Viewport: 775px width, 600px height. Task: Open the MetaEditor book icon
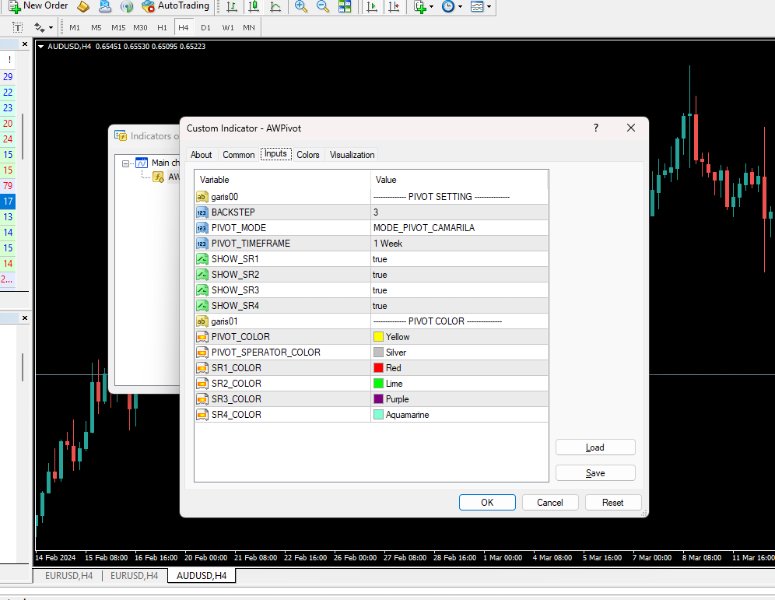click(84, 6)
